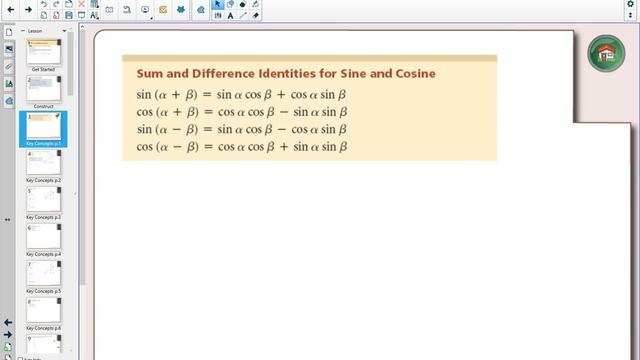Click the Screen Shade icon
Screen dimensions: 640x360
tap(81, 16)
